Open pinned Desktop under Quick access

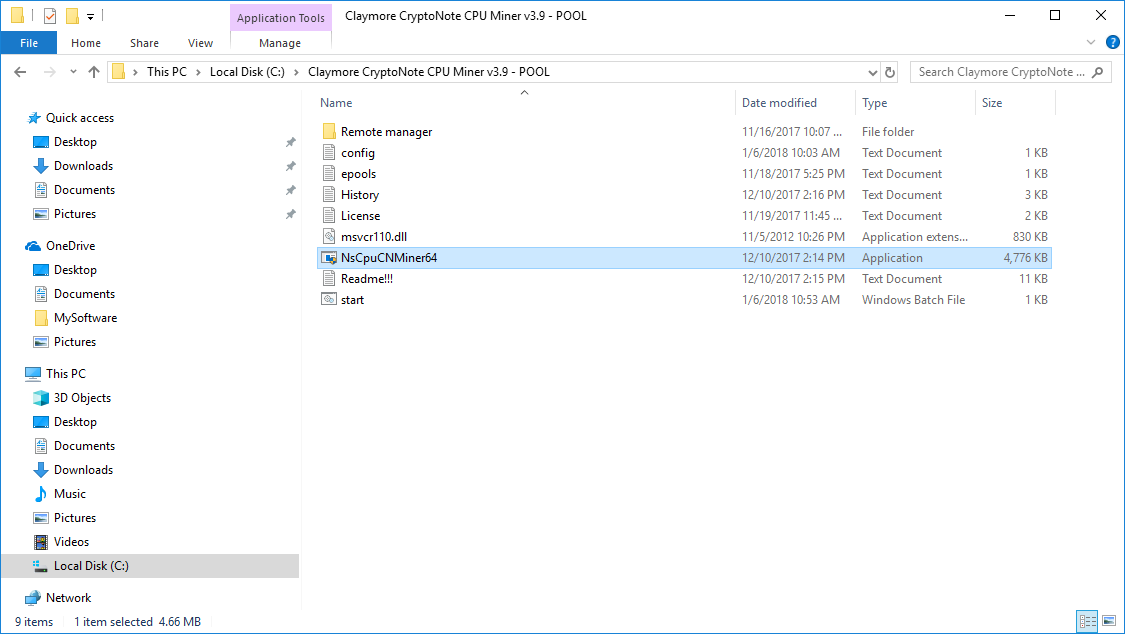pos(75,142)
